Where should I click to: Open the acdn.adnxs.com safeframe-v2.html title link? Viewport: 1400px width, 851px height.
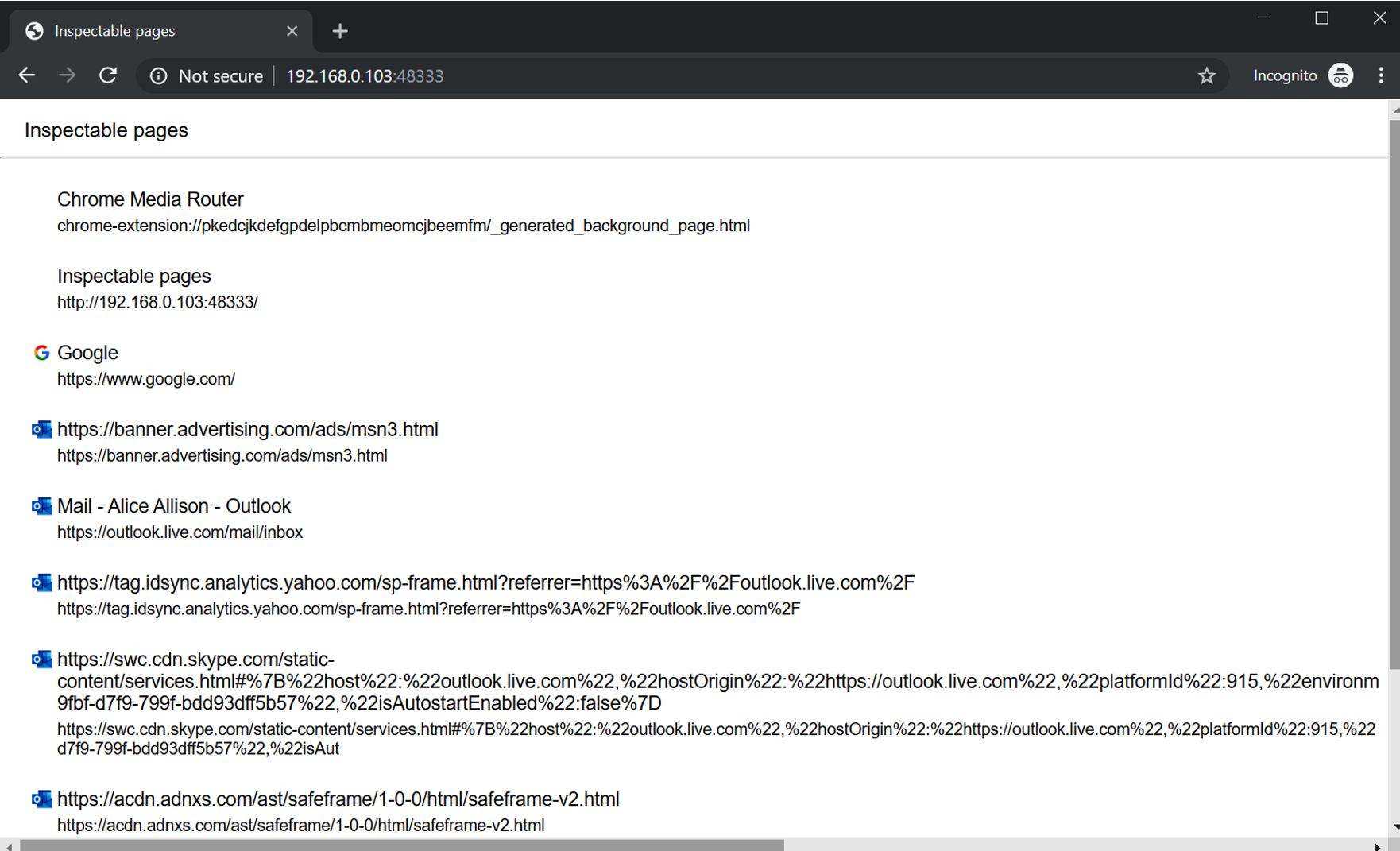pos(338,799)
